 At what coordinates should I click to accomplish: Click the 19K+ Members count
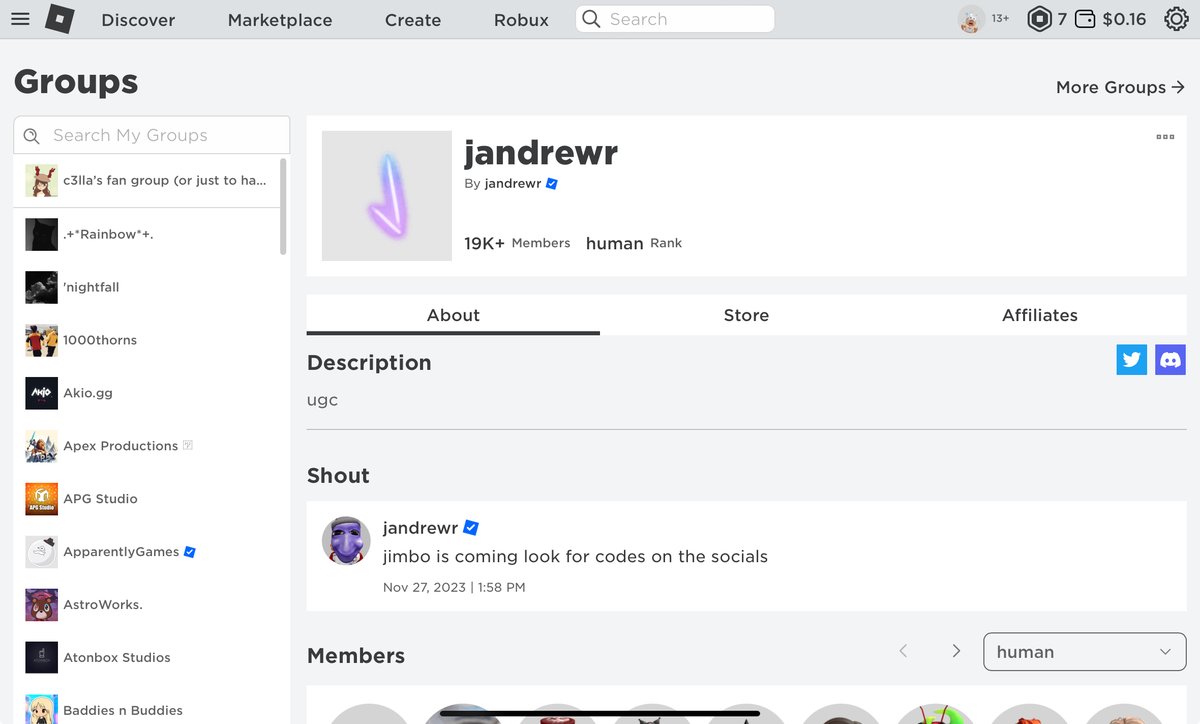click(x=517, y=243)
